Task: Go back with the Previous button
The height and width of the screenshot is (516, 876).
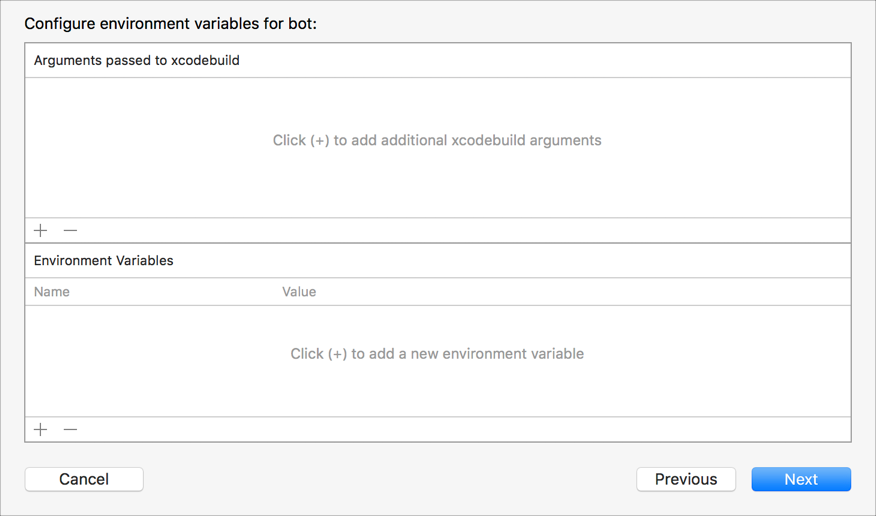Action: pos(686,479)
